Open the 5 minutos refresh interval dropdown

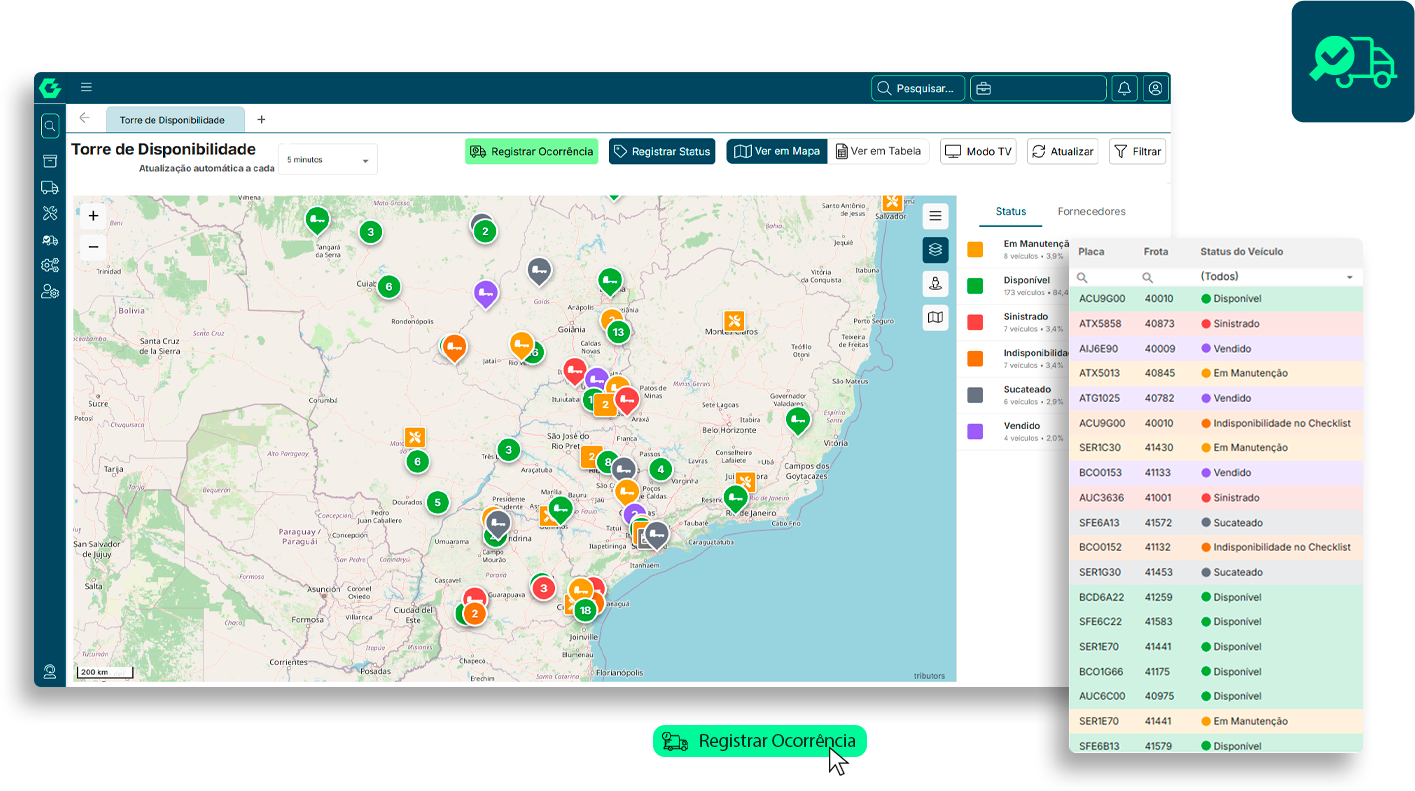coord(328,160)
